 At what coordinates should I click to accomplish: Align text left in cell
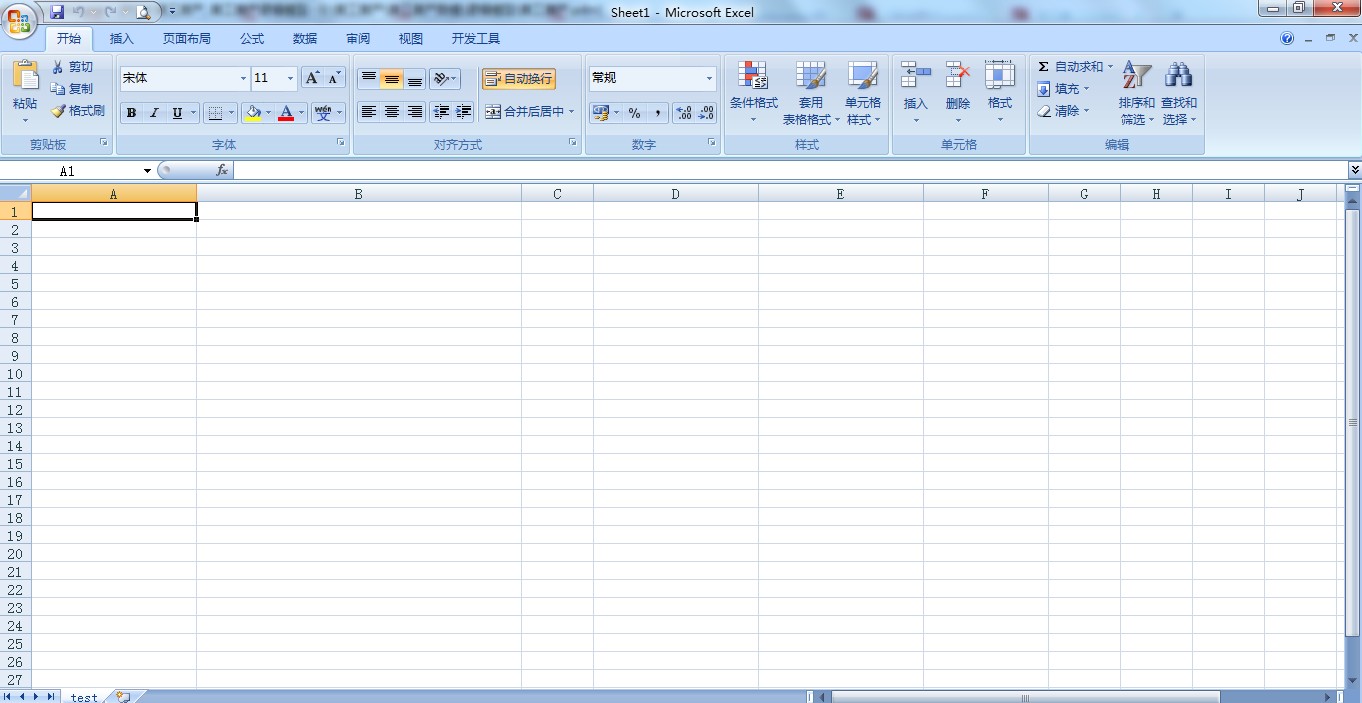point(369,112)
